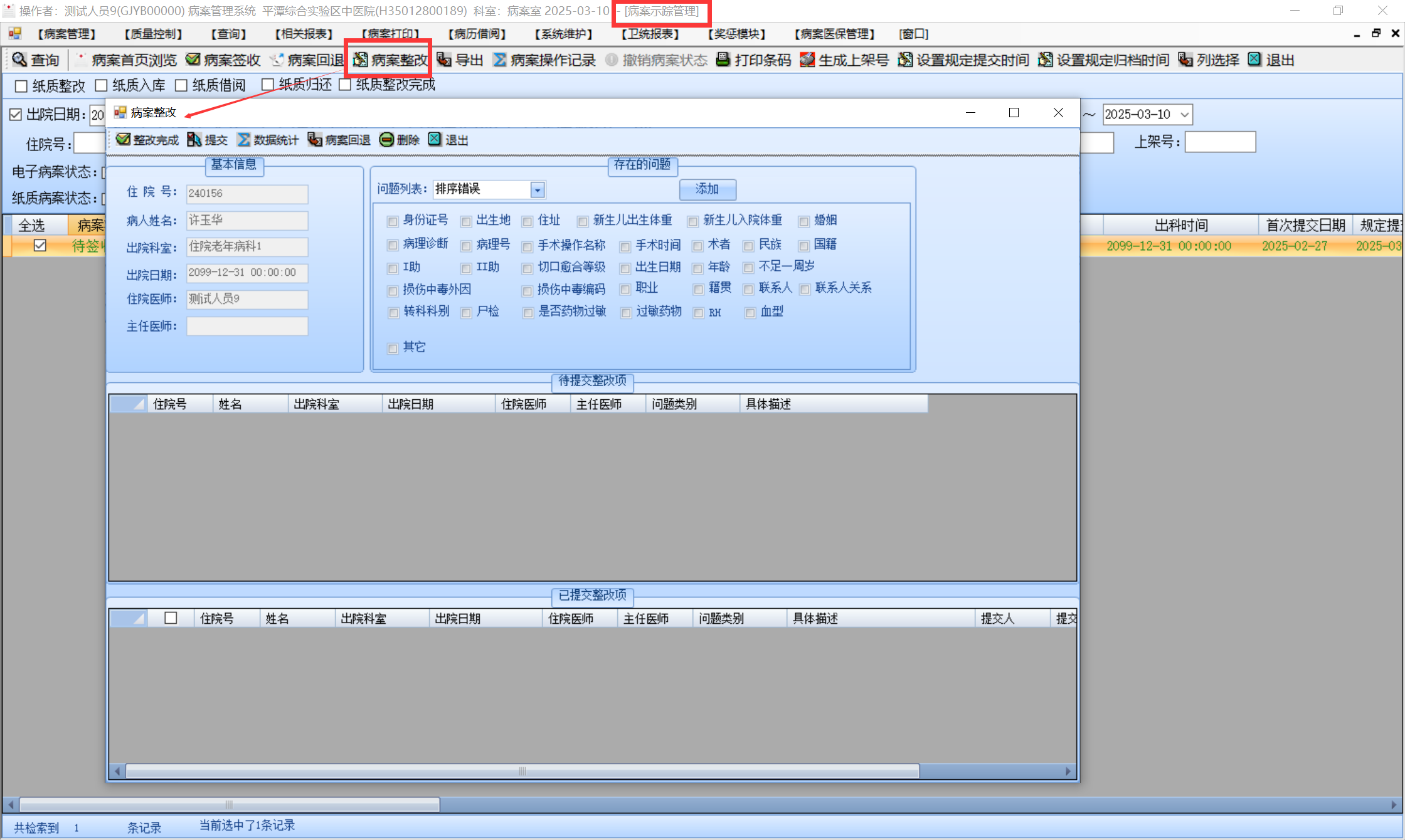This screenshot has height=840, width=1405.
Task: Open the 【质量控制】 menu
Action: click(154, 34)
